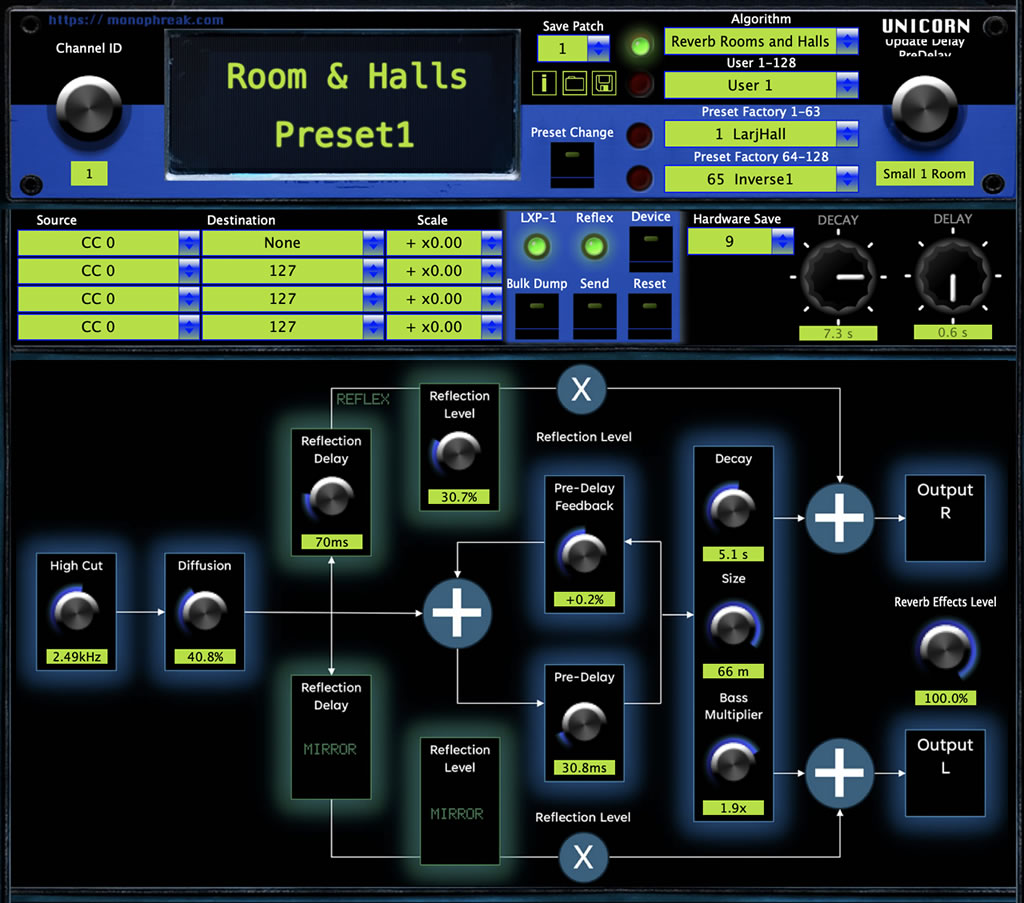
Task: Click the info "i" icon
Action: pos(544,83)
